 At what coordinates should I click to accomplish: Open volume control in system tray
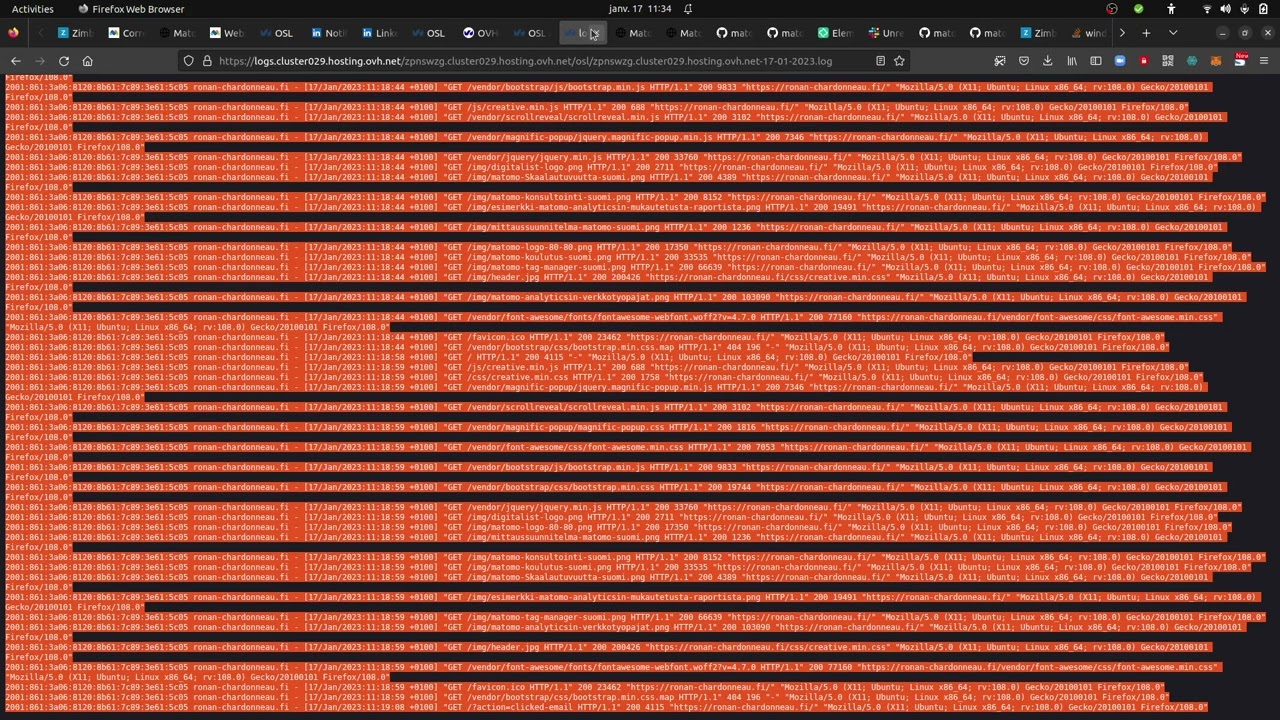coord(1226,9)
